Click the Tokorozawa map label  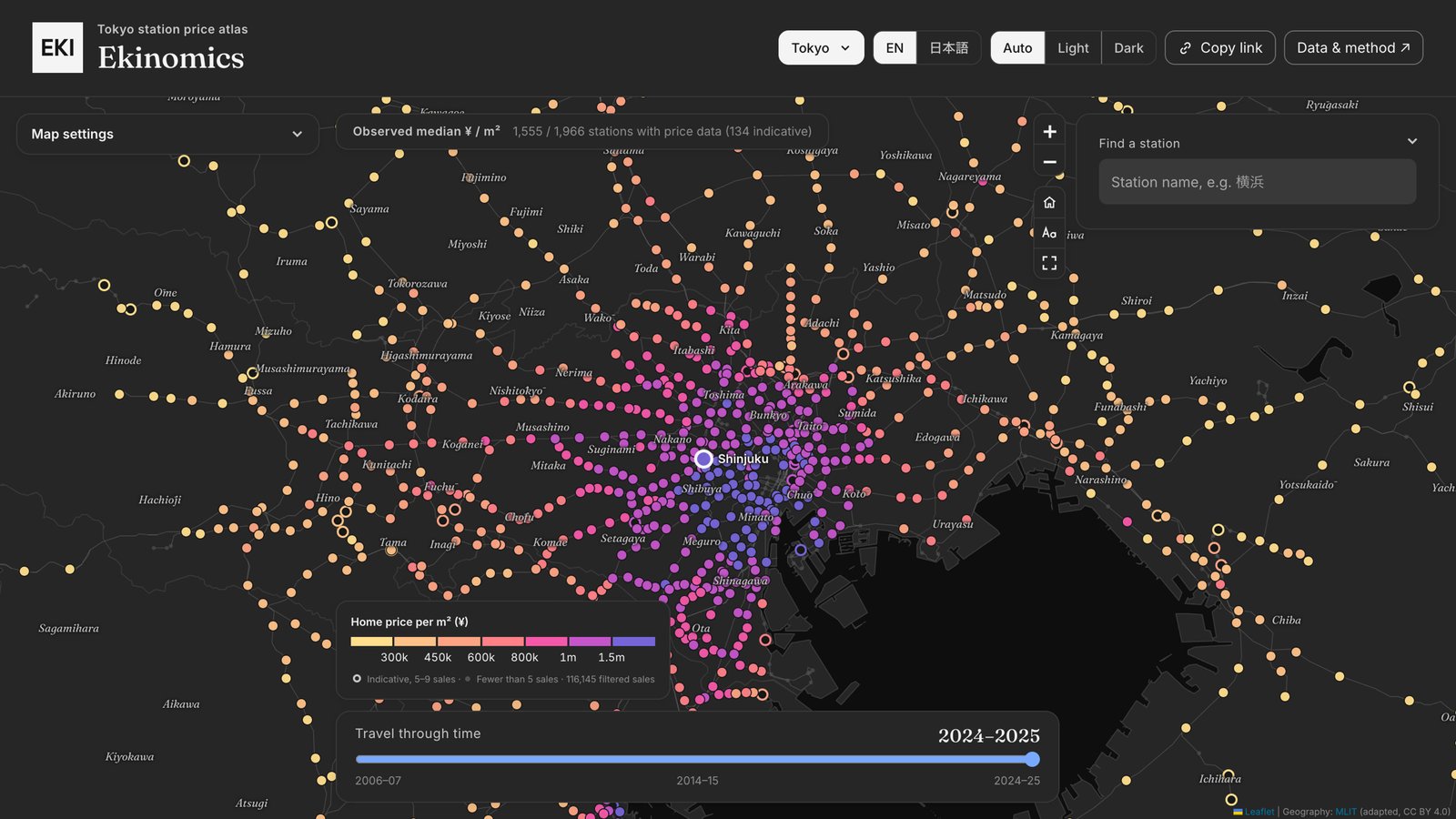point(418,283)
